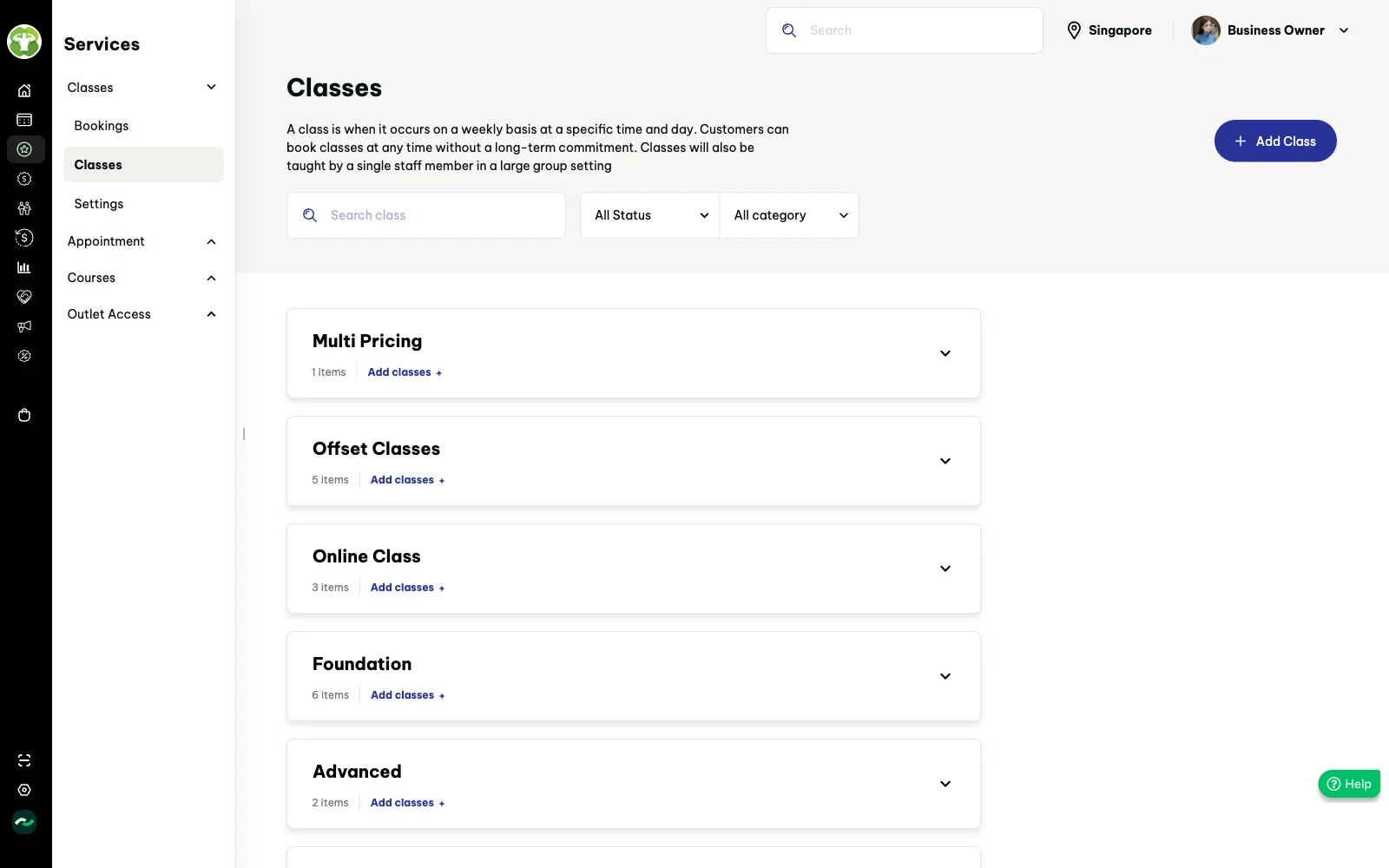Focus the Search class field
This screenshot has width=1389, height=868.
(x=426, y=215)
